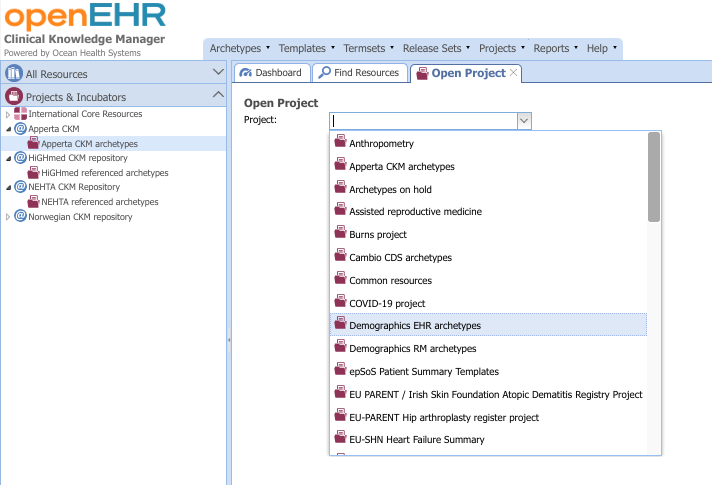Collapse the NEHTA CKM Repository node
The width and height of the screenshot is (712, 485).
point(8,188)
